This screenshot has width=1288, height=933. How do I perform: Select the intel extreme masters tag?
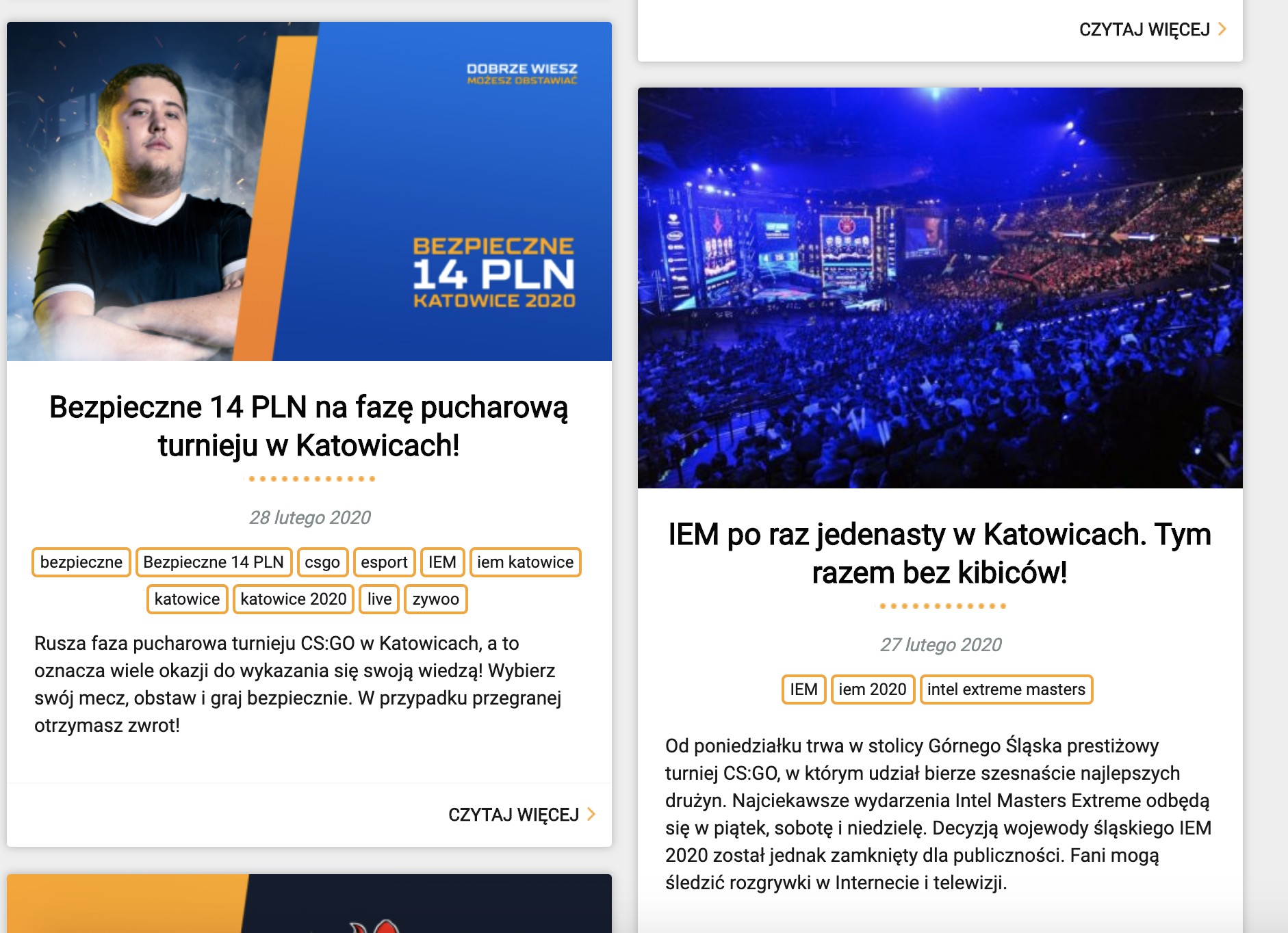[x=1006, y=689]
